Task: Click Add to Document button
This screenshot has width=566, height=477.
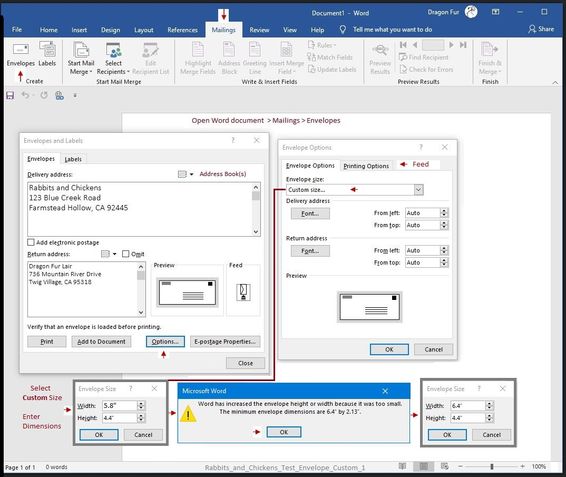Action: pos(101,342)
